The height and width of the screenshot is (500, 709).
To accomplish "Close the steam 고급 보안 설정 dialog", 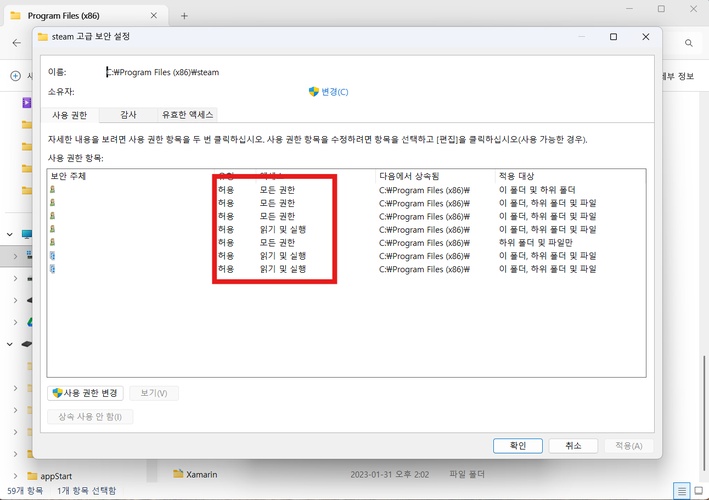I will [646, 37].
